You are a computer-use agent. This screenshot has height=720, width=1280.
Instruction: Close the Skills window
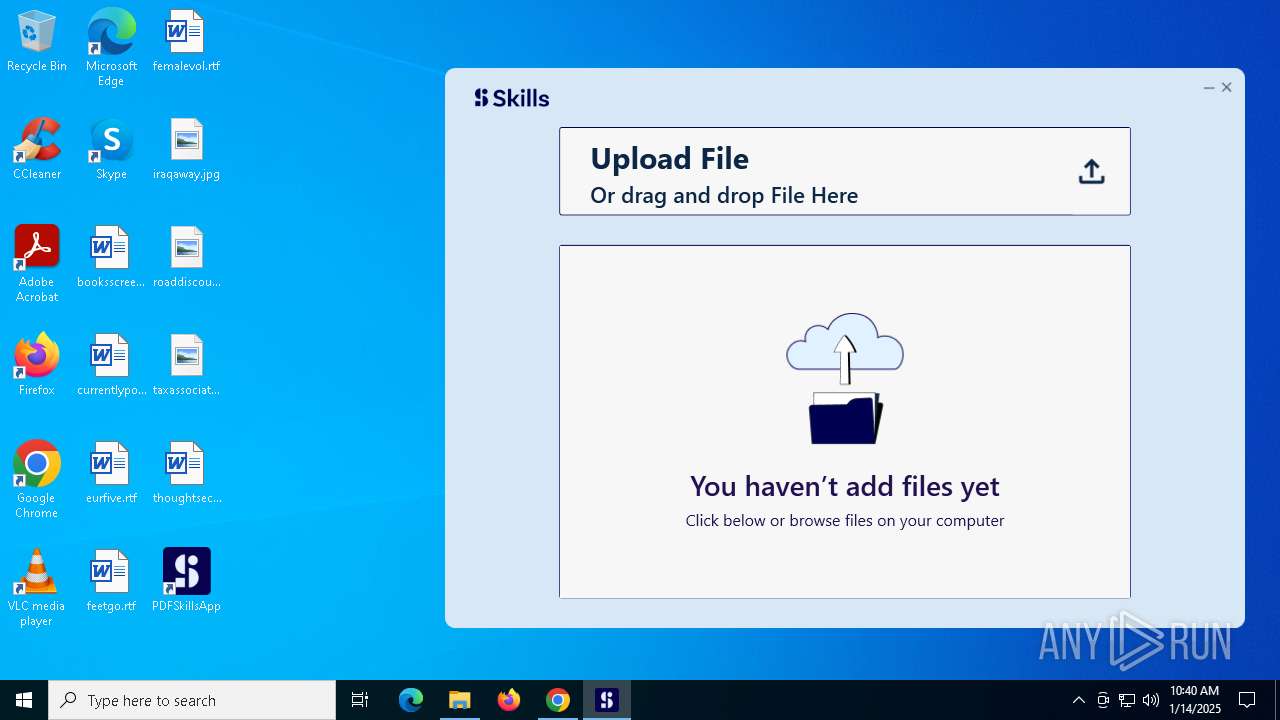pos(1227,88)
